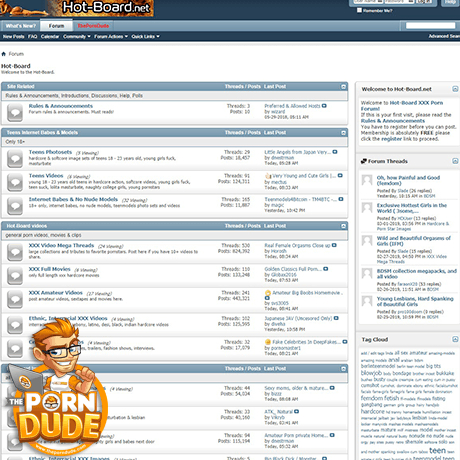Open Preferred & Allowed Hosts thread
Screen dimensions: 460x460
pos(292,106)
